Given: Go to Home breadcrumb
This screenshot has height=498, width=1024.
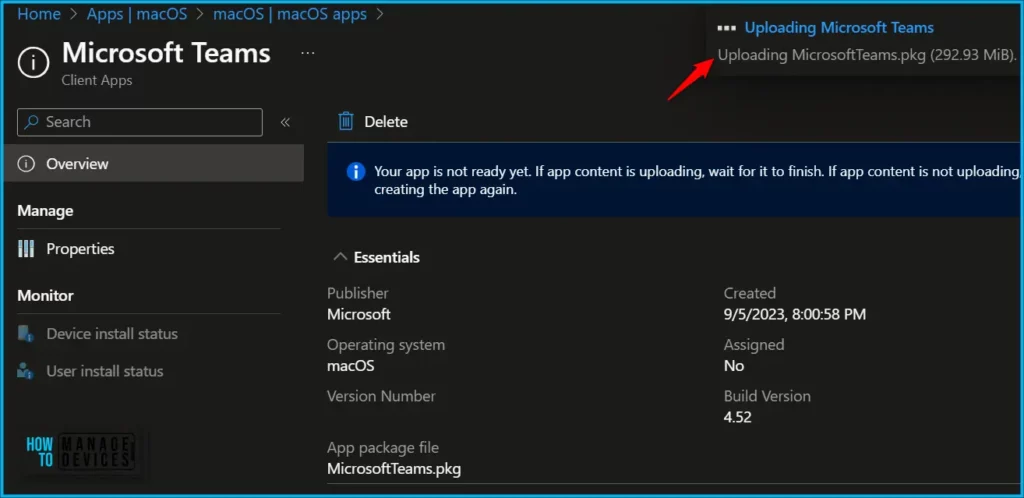Looking at the screenshot, I should pos(39,14).
